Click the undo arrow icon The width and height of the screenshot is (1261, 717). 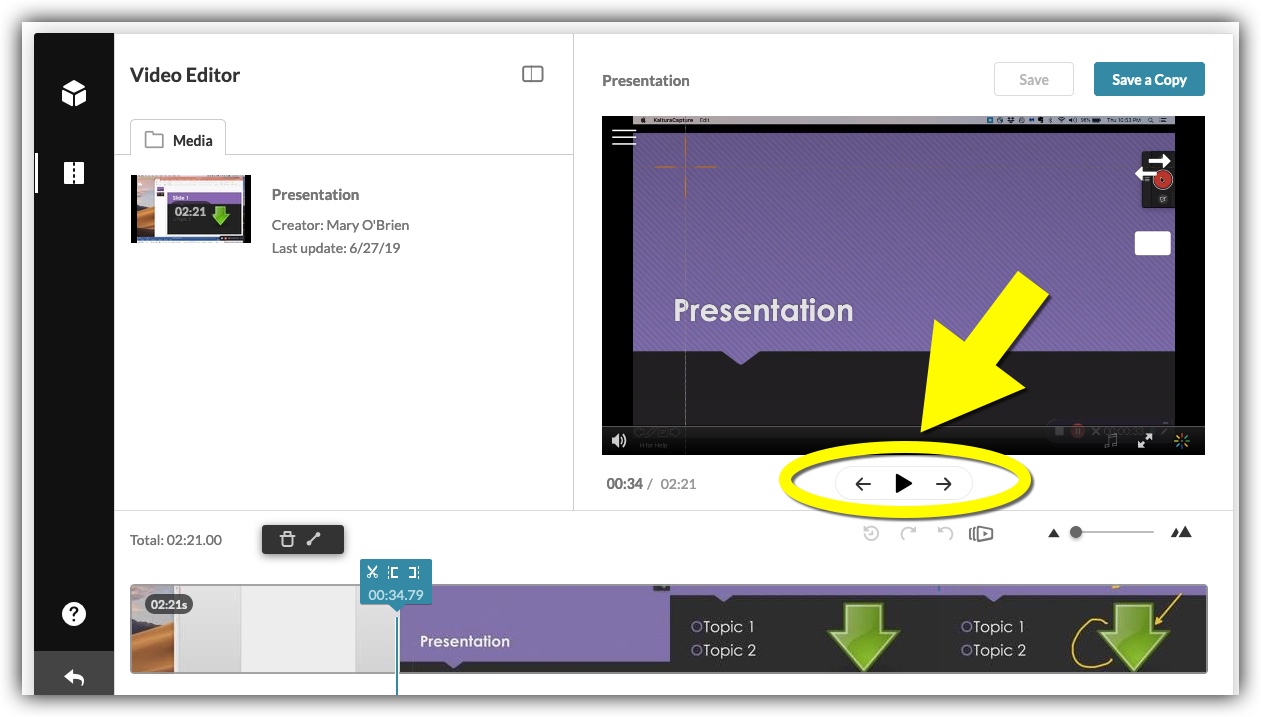click(944, 533)
